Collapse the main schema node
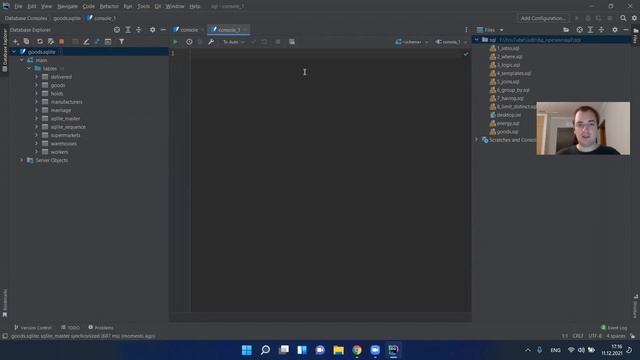Image resolution: width=640 pixels, height=360 pixels. (x=22, y=60)
